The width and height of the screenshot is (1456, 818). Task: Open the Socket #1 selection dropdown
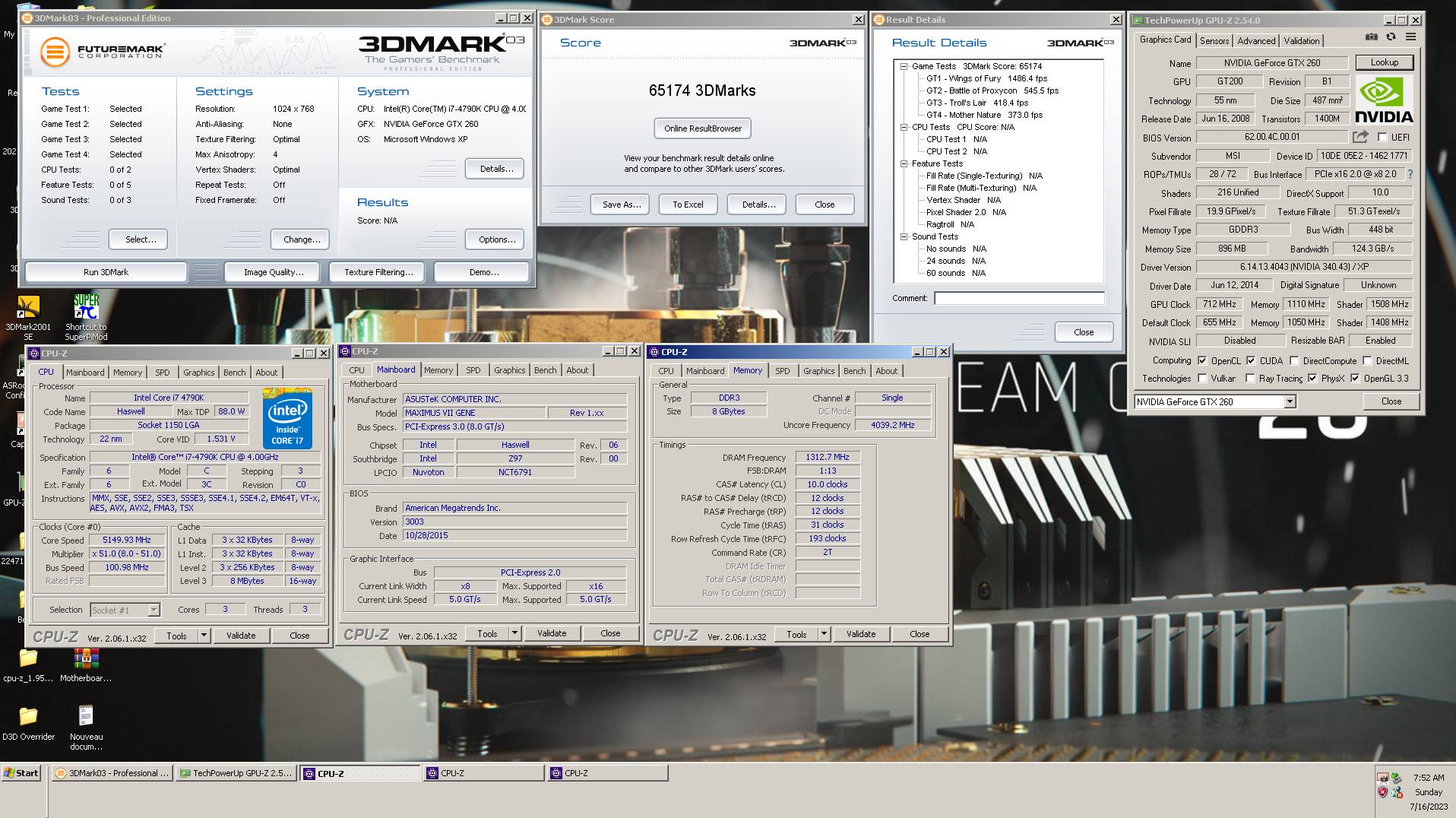click(154, 610)
